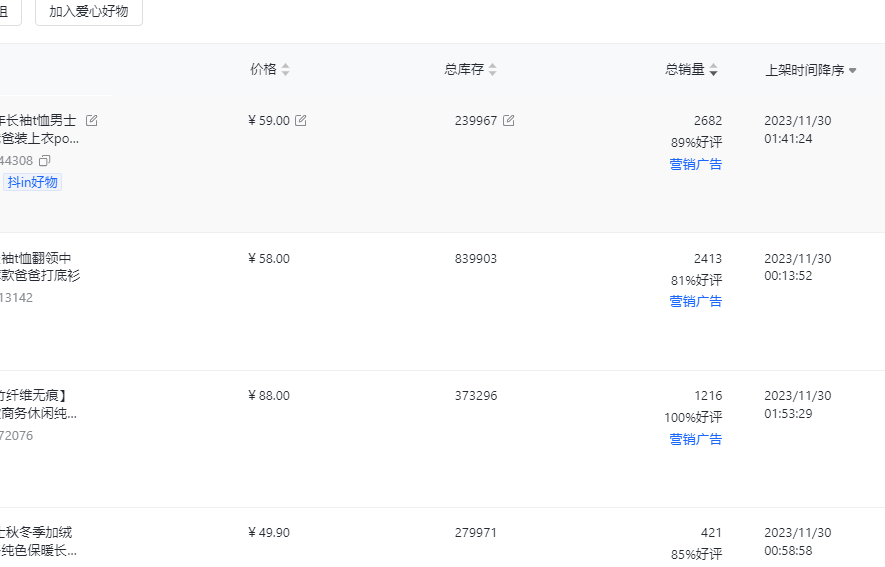Screen dimensions: 885x567
Task: Click edit icon next to stock 239967
Action: click(x=508, y=121)
